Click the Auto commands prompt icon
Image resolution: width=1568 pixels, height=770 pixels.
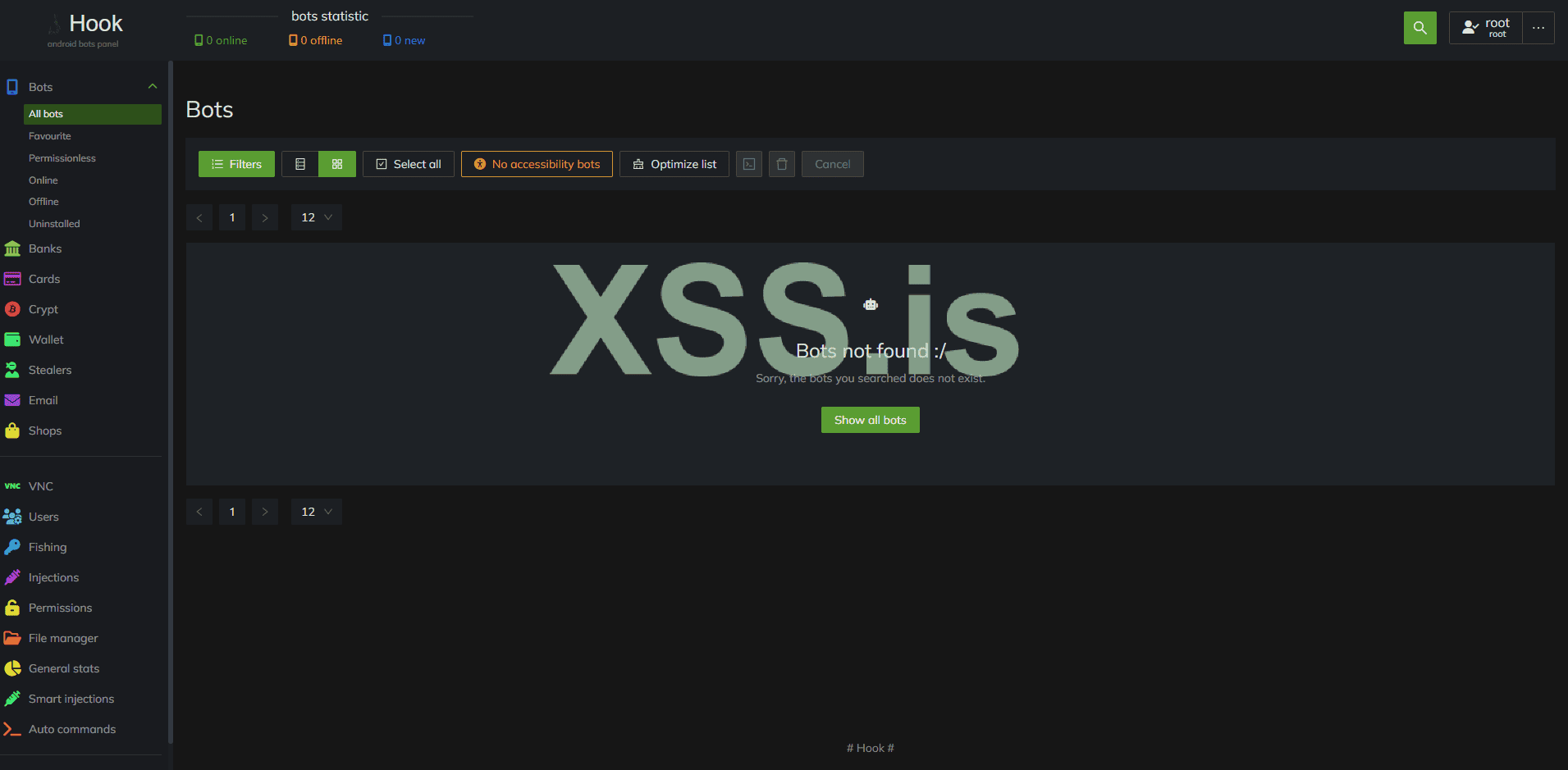click(12, 729)
